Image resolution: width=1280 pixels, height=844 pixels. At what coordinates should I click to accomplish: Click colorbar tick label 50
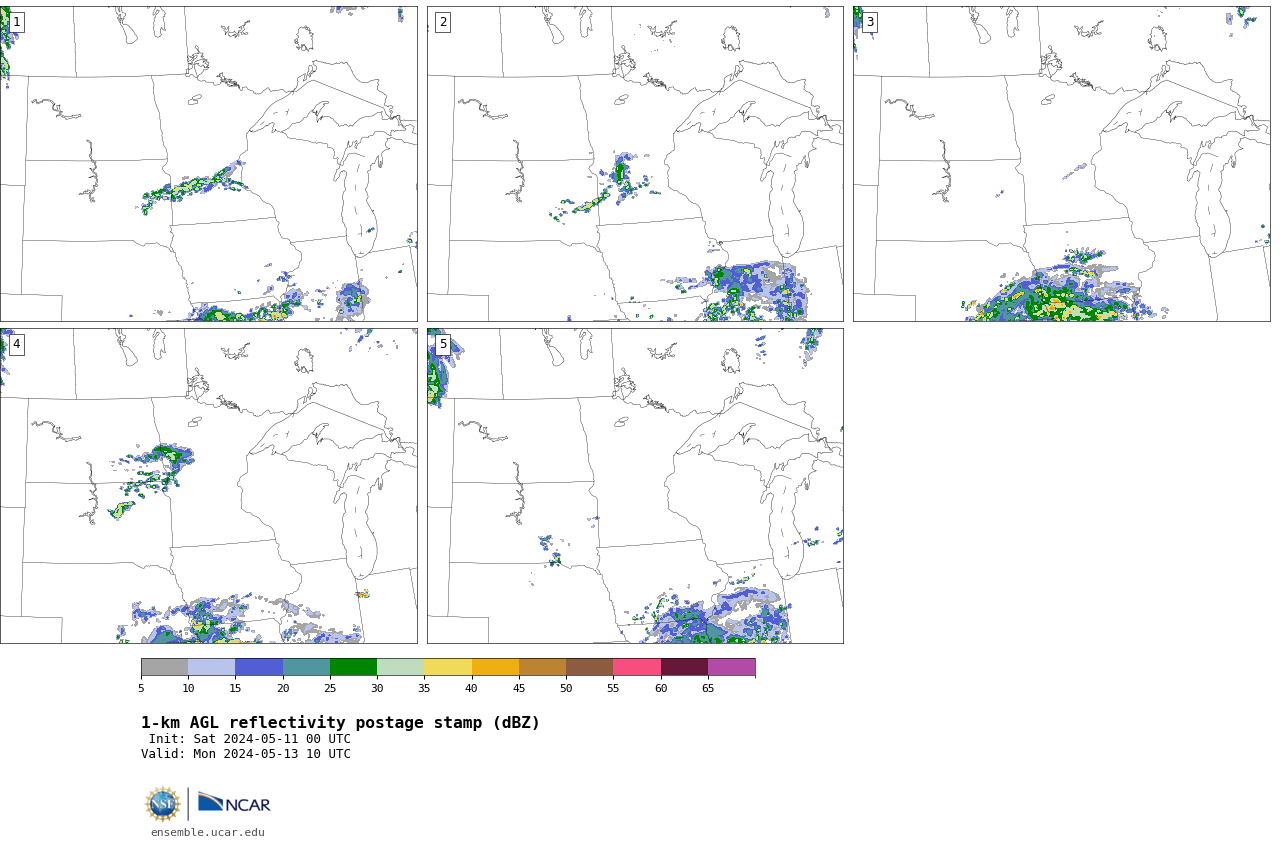pos(566,688)
